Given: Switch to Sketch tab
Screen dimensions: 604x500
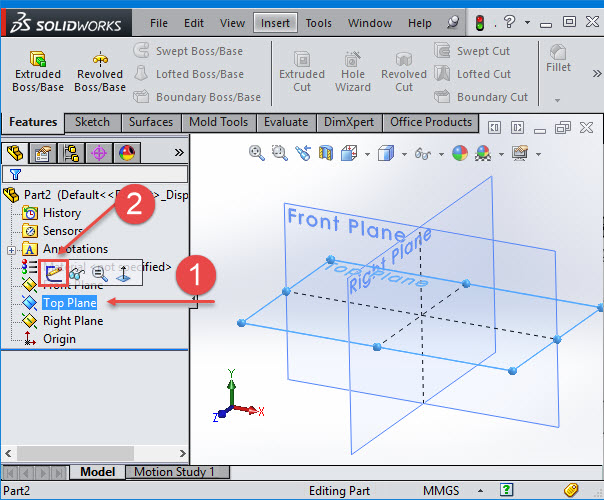Looking at the screenshot, I should 92,122.
